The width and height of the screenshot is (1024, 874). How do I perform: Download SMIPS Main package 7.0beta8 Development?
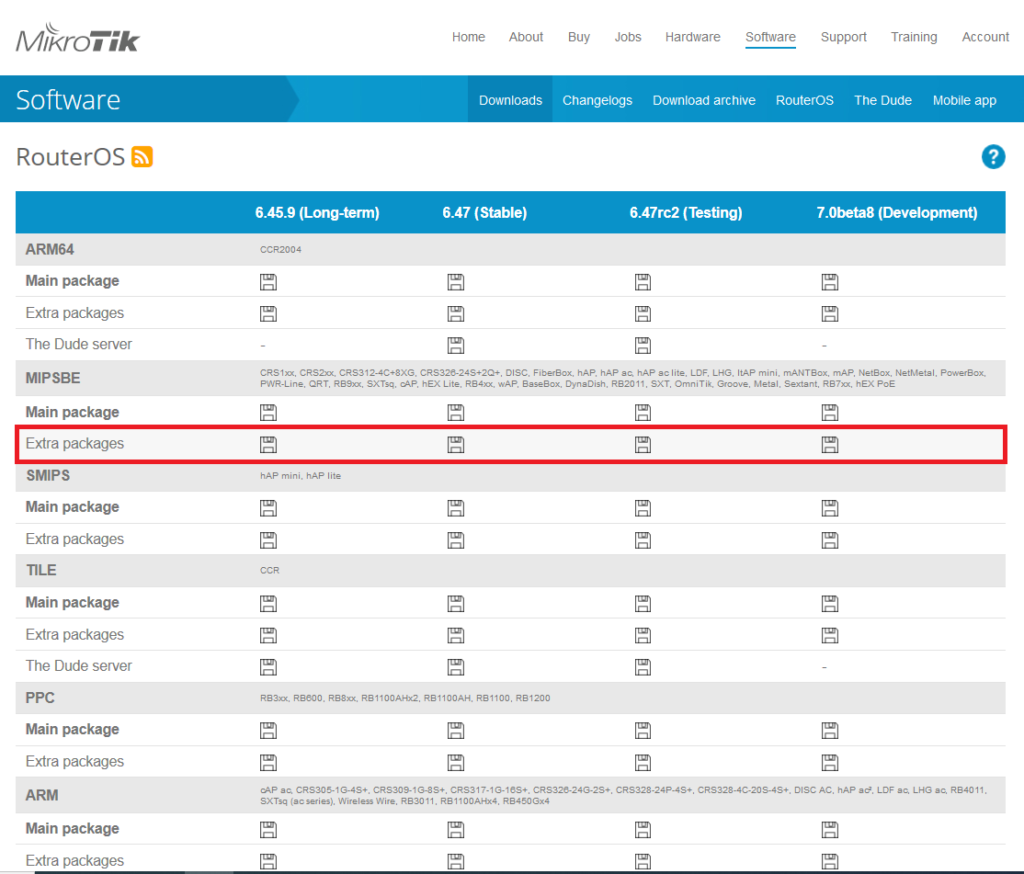[830, 508]
